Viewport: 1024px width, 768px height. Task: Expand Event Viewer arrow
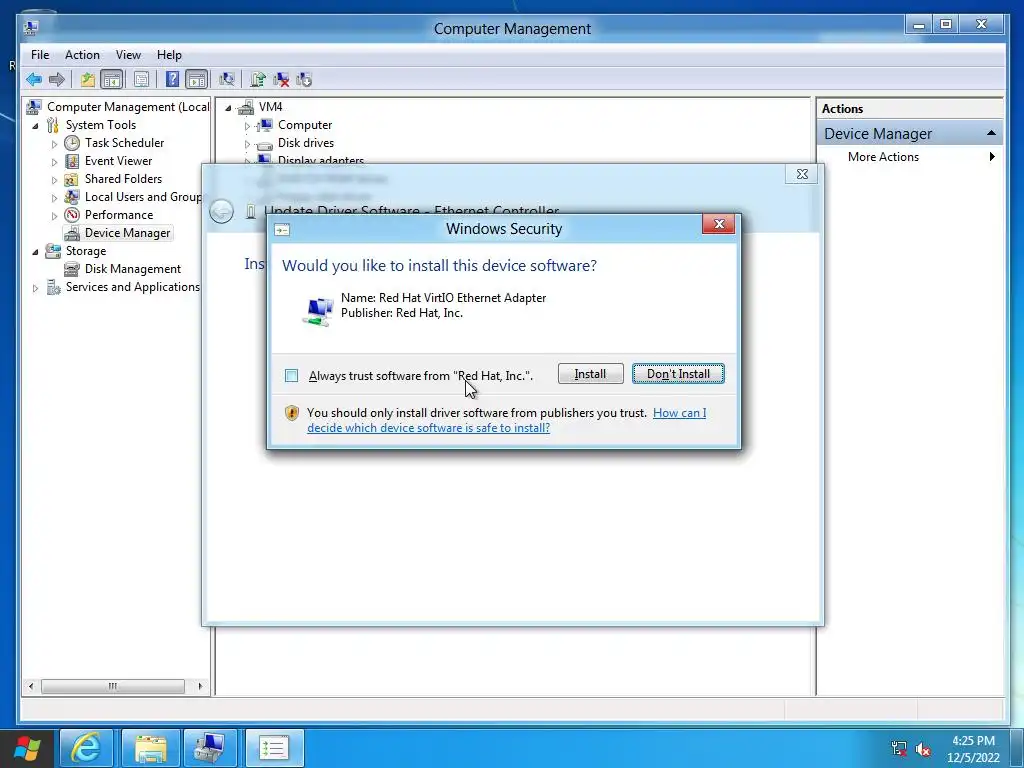point(54,161)
